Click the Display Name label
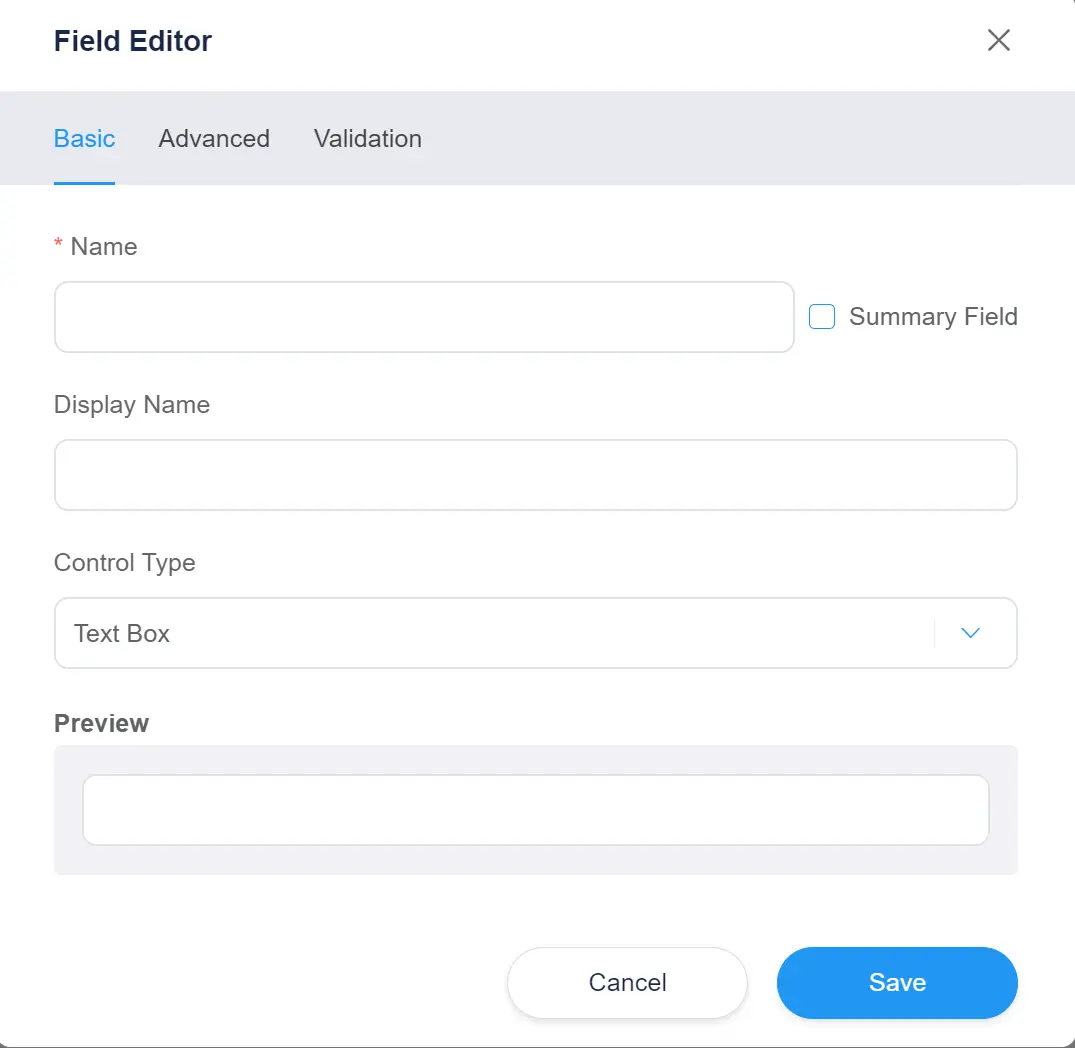This screenshot has width=1075, height=1048. point(132,405)
